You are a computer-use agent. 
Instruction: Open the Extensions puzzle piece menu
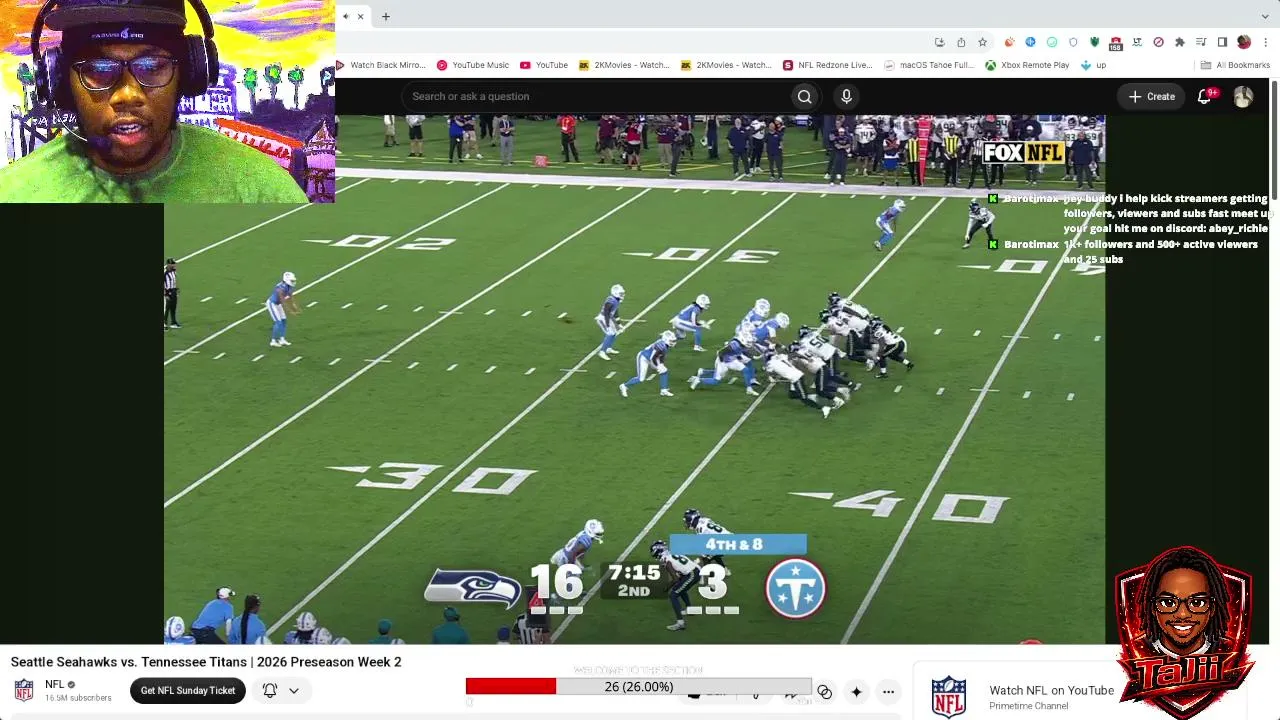point(1180,42)
